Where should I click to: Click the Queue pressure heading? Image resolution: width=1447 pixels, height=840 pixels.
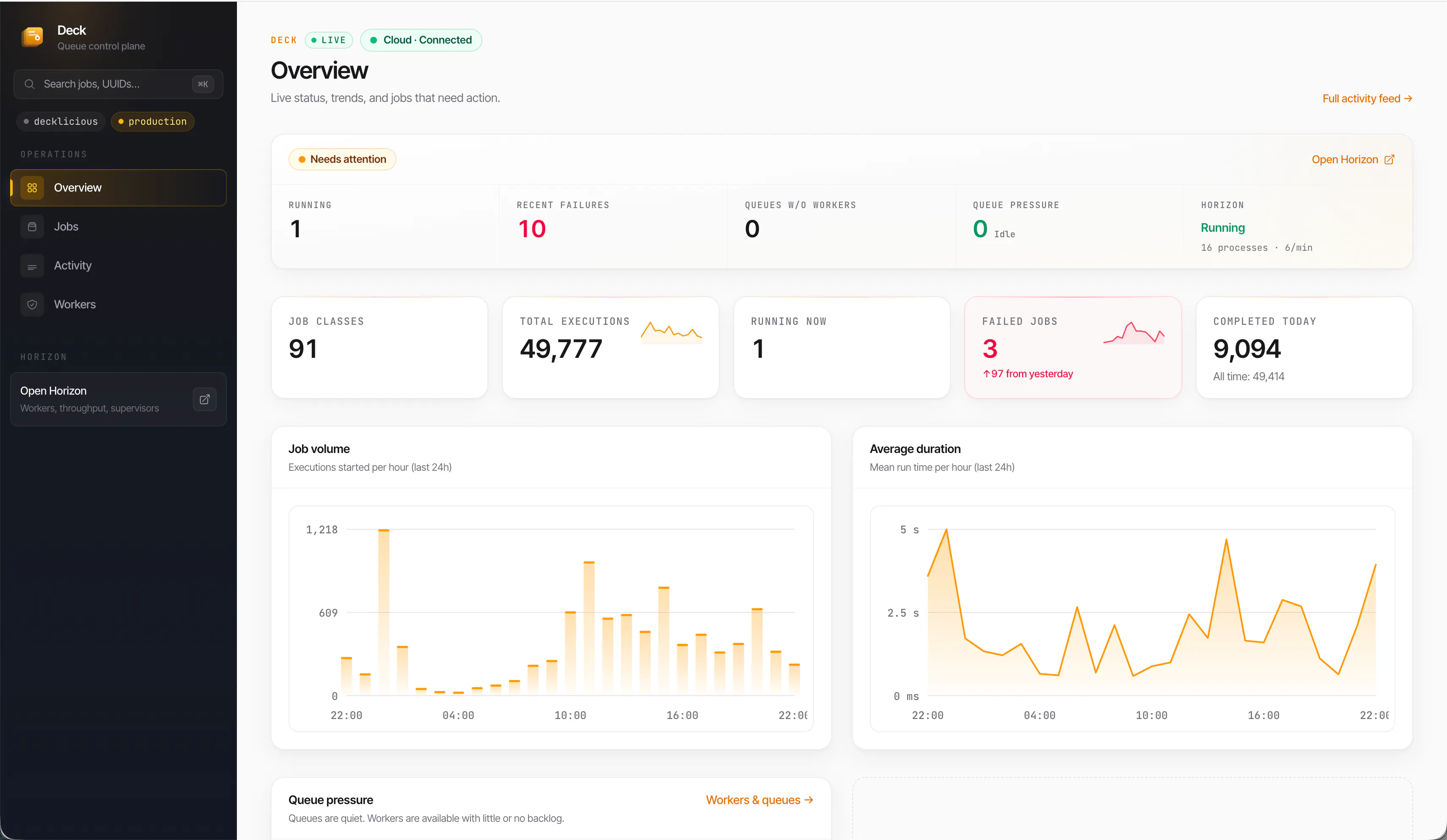coord(331,800)
